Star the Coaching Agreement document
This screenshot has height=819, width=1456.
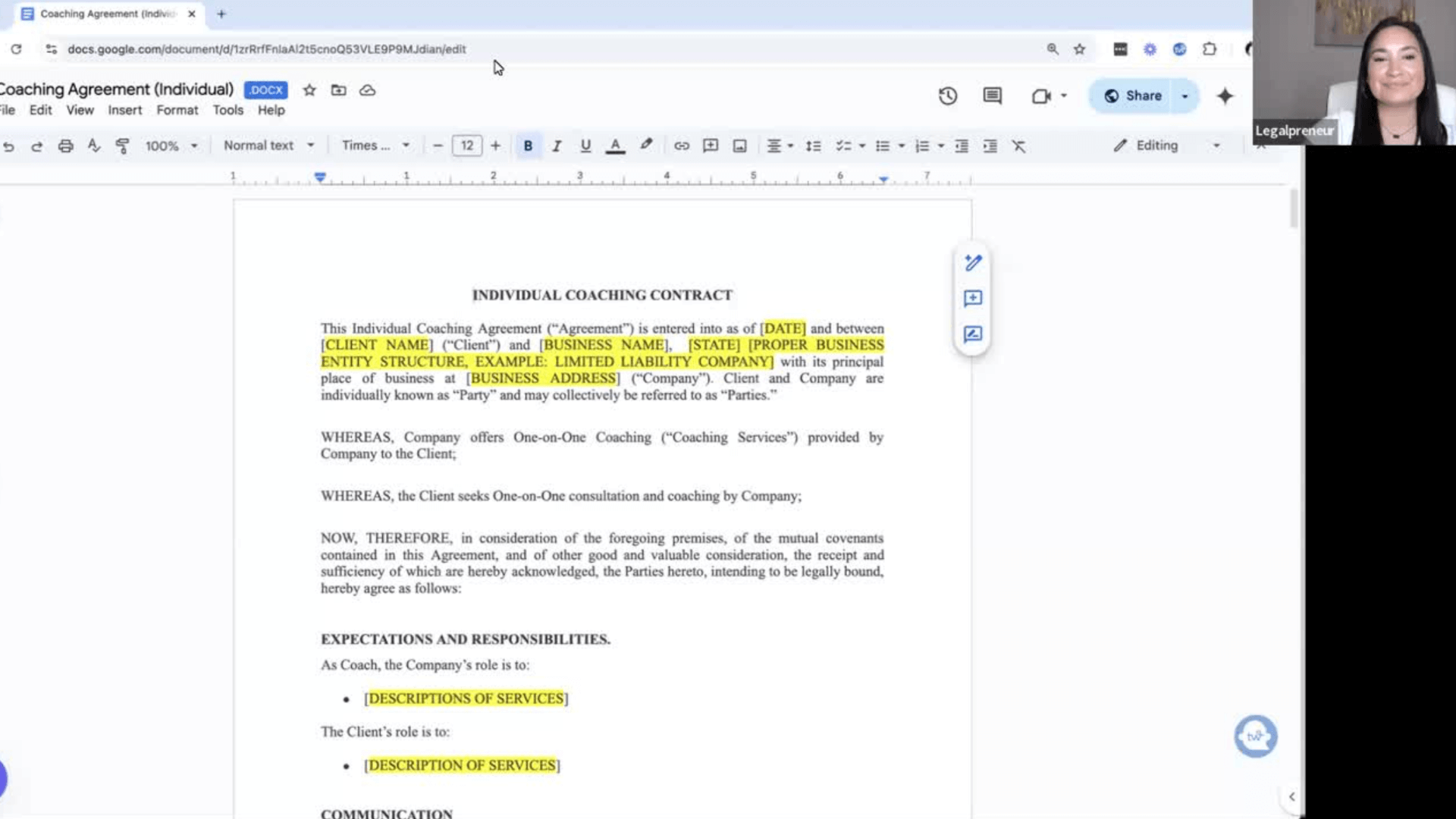pos(309,90)
